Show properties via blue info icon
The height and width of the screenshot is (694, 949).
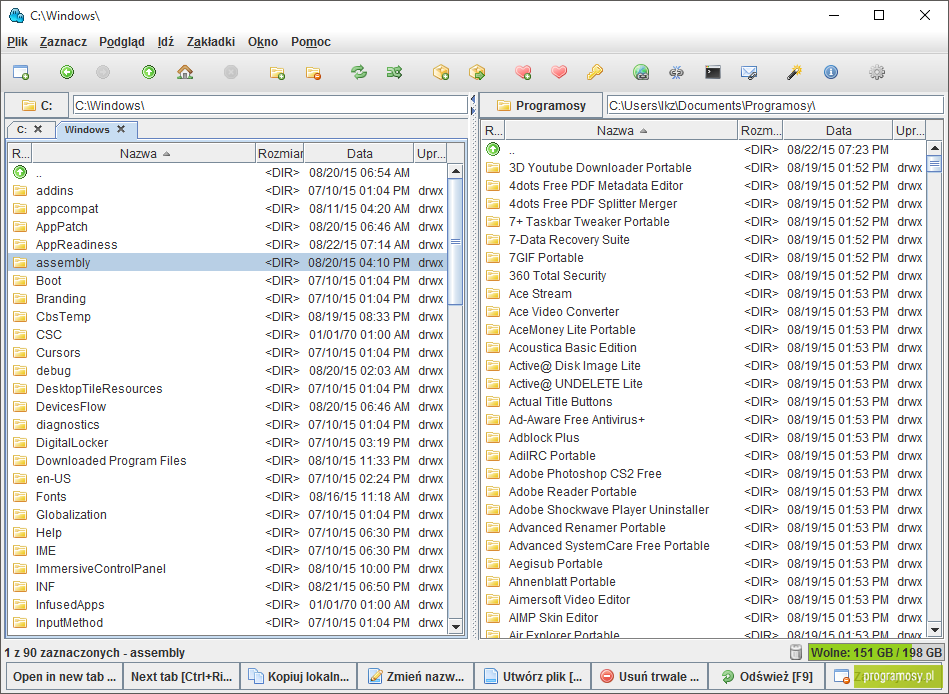click(831, 73)
